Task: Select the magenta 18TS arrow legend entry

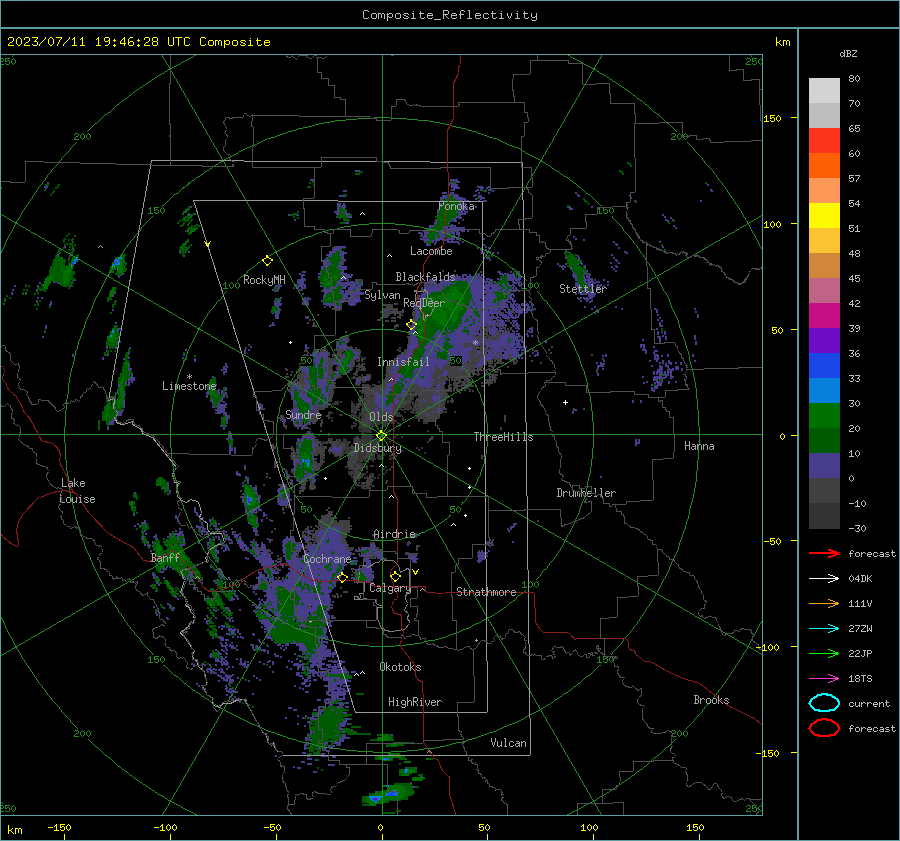Action: tap(824, 679)
